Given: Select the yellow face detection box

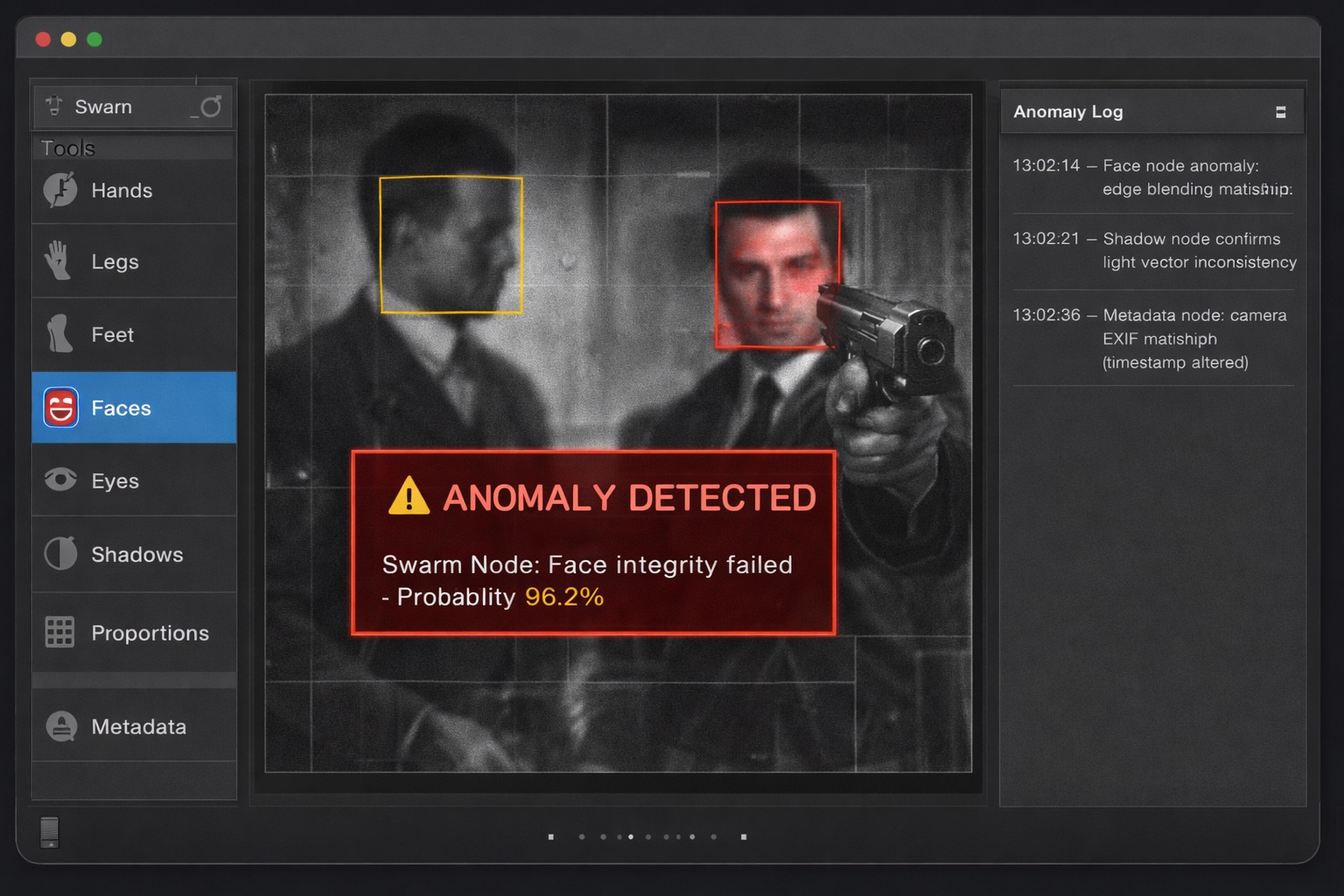Looking at the screenshot, I should coord(451,245).
